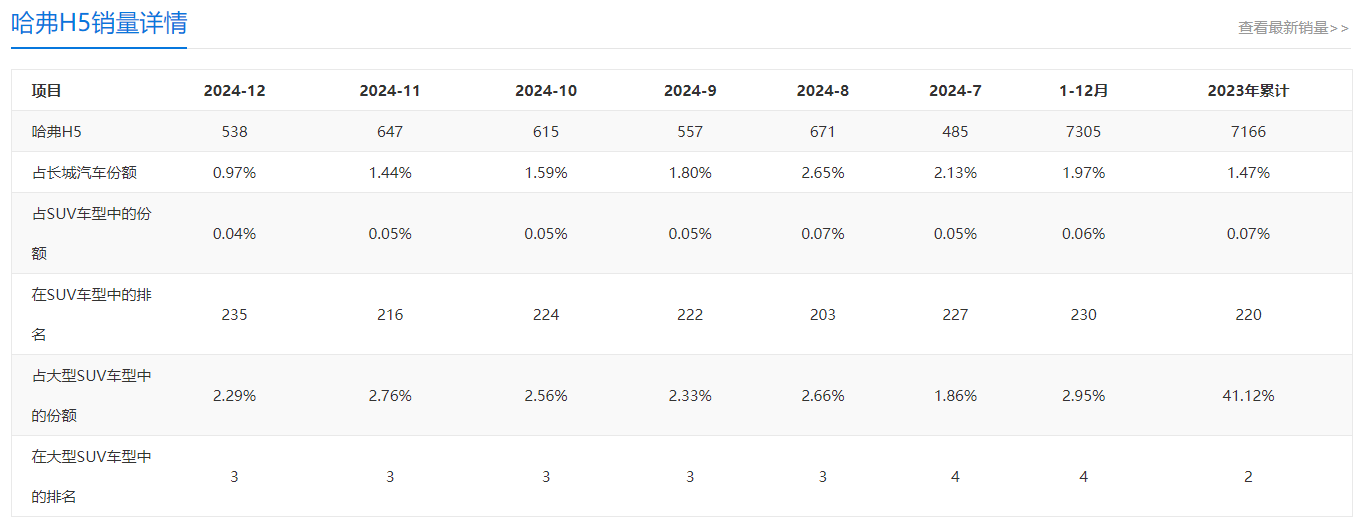Click the 2024-9 column header

coord(690,91)
